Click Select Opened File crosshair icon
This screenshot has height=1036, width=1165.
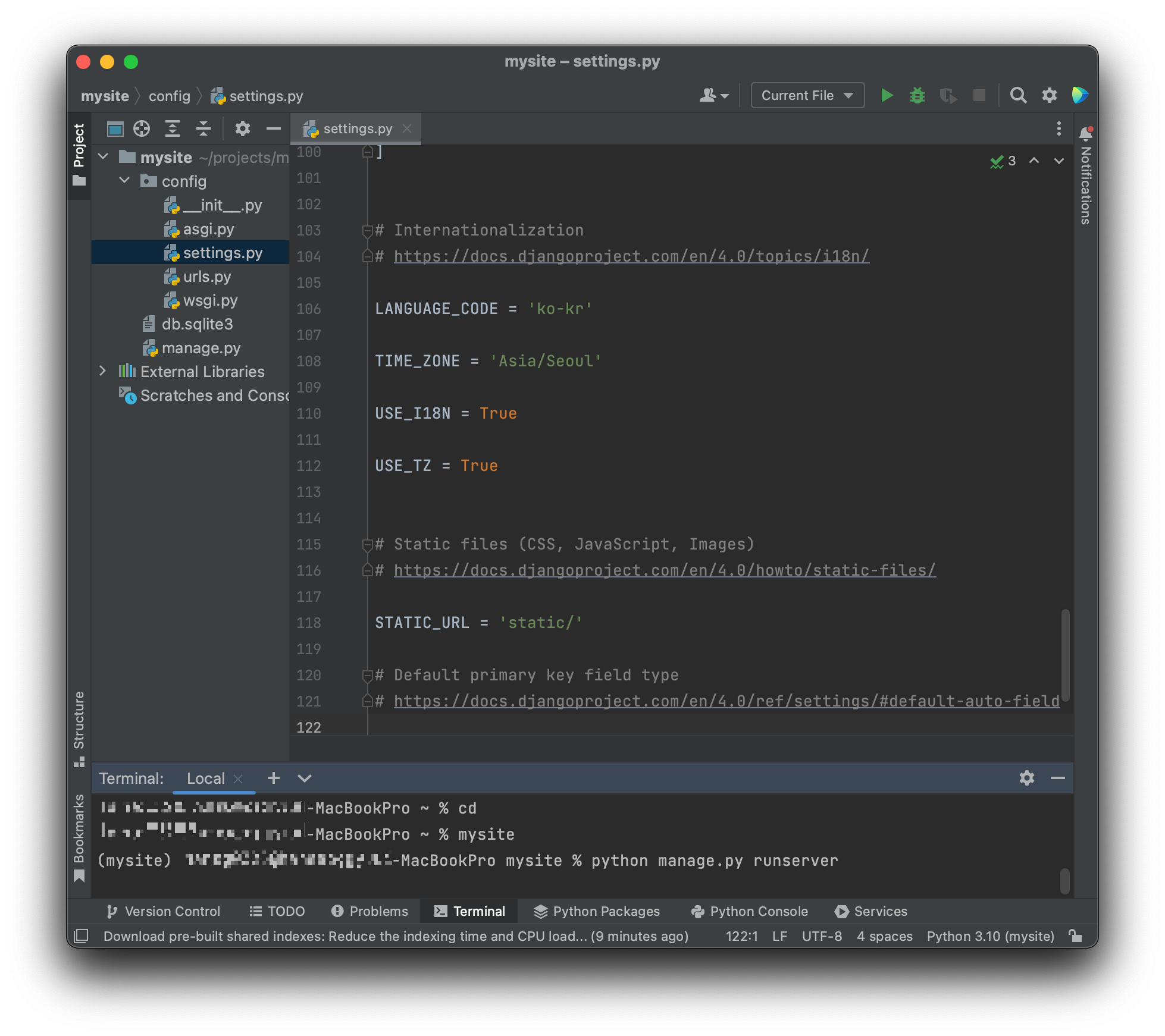click(142, 128)
